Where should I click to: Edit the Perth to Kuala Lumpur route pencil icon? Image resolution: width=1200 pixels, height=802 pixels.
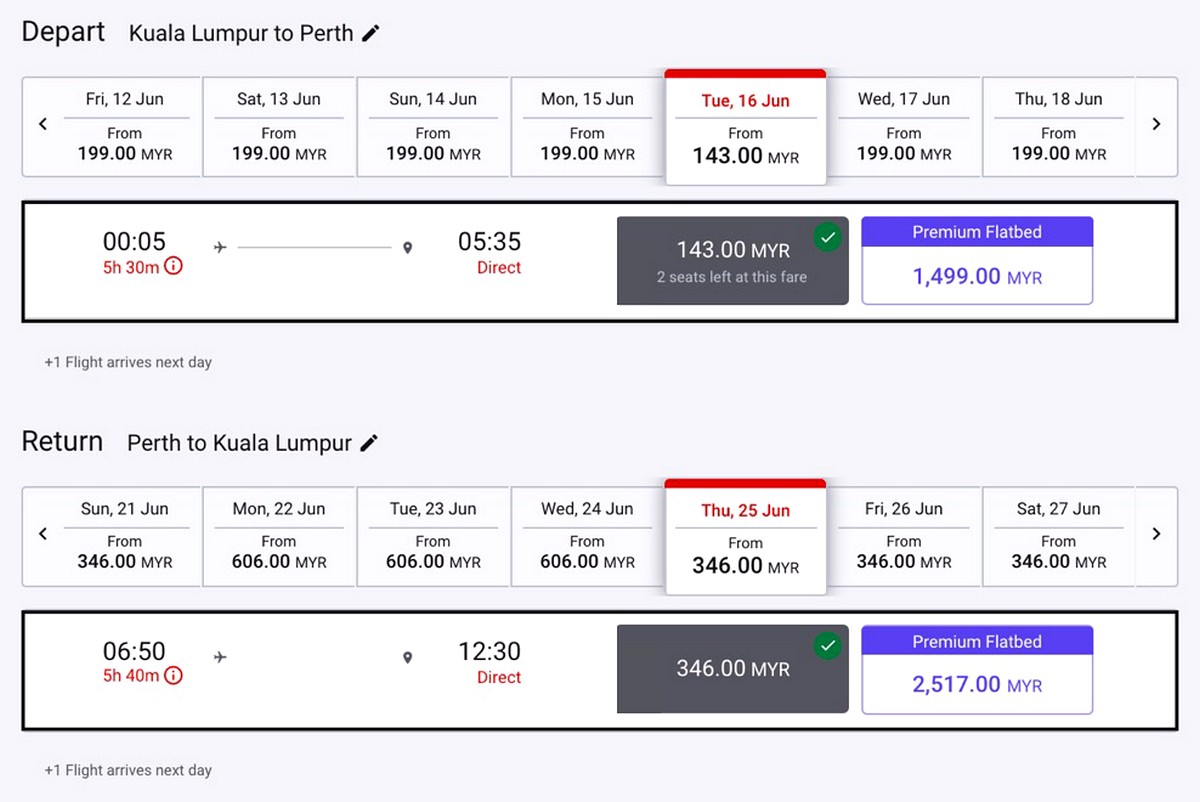(x=369, y=443)
